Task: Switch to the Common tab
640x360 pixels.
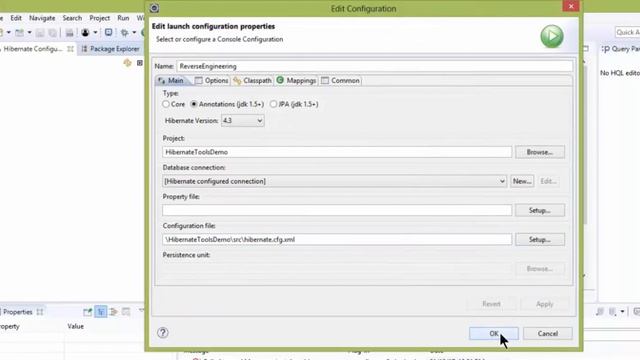Action: (340, 80)
